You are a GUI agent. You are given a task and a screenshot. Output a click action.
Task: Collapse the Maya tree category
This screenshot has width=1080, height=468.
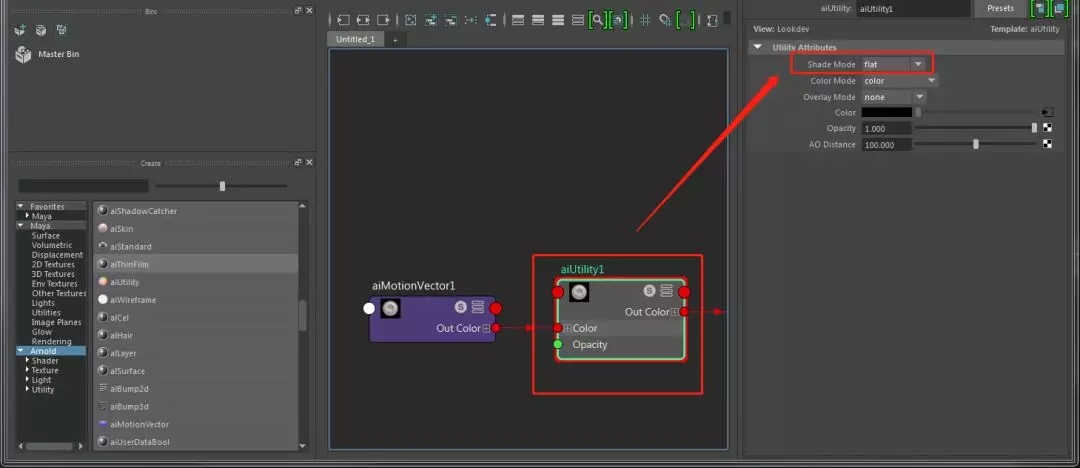[x=21, y=225]
